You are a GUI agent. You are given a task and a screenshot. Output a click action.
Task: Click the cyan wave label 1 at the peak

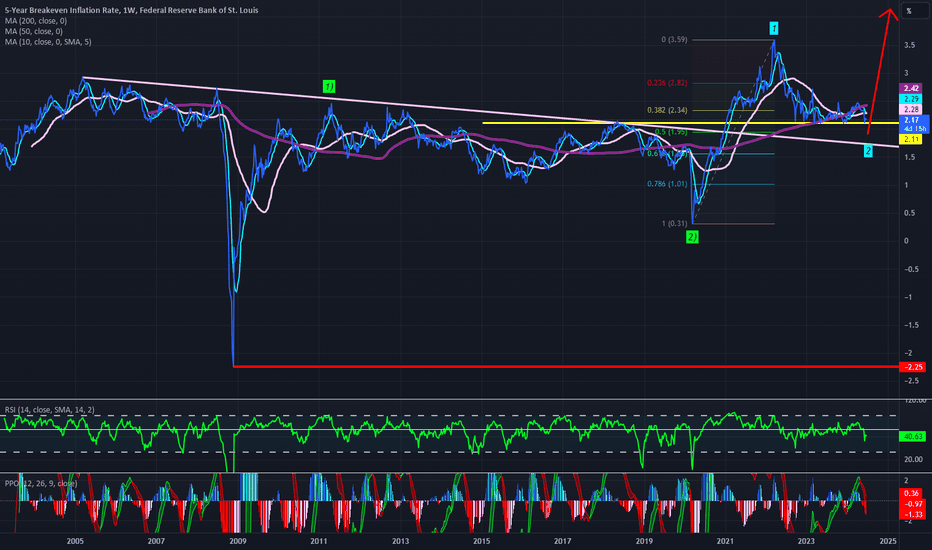pyautogui.click(x=773, y=28)
